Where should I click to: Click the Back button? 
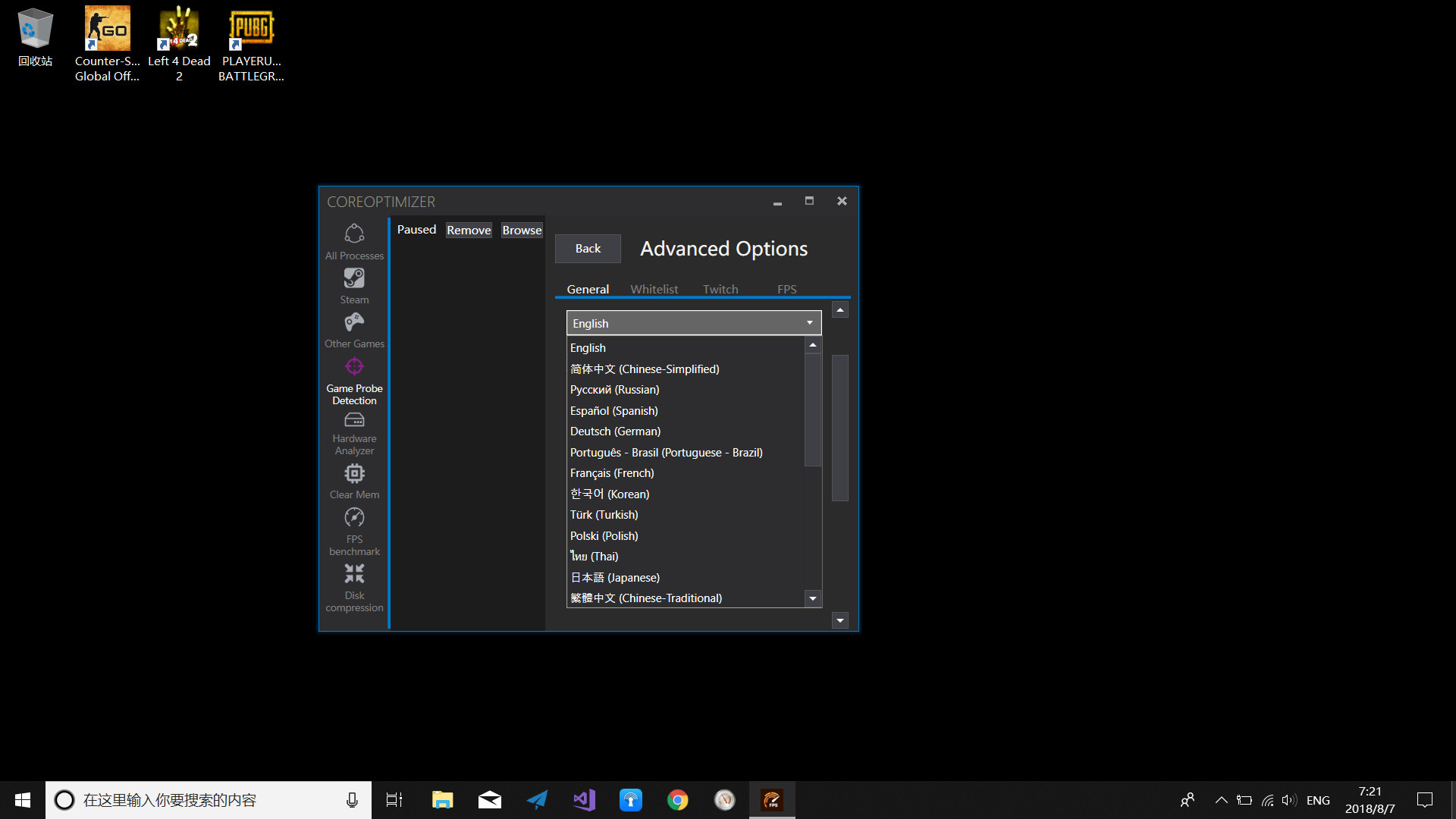587,248
